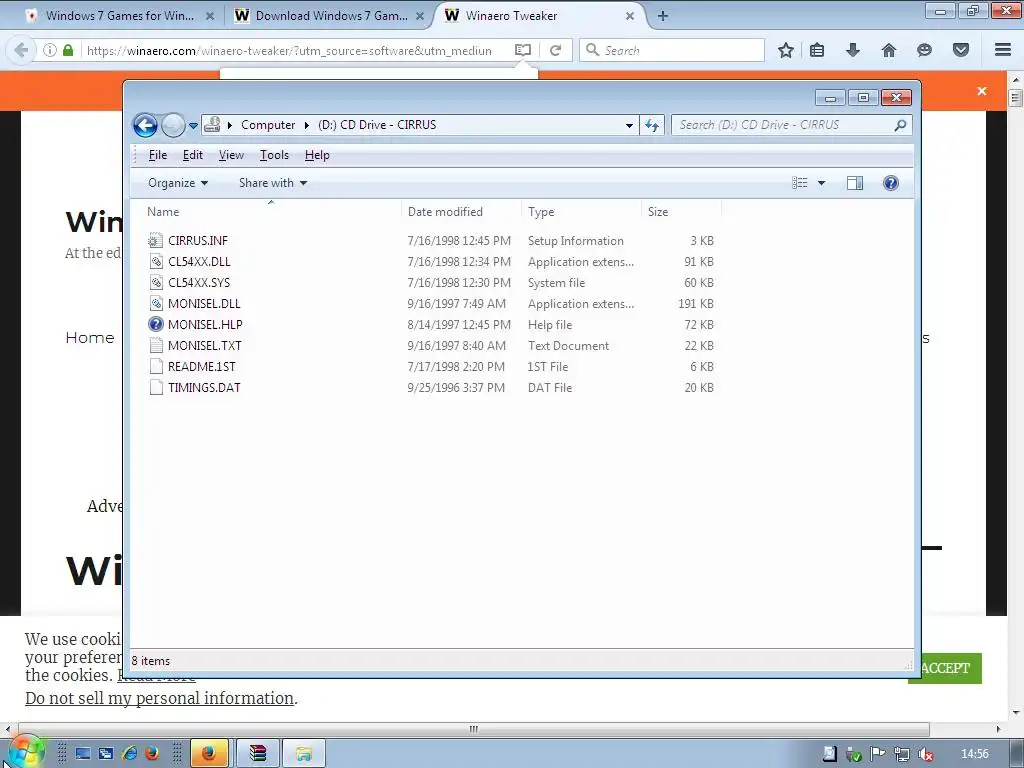Viewport: 1024px width, 768px height.
Task: Open the More view options arrow
Action: click(x=822, y=183)
